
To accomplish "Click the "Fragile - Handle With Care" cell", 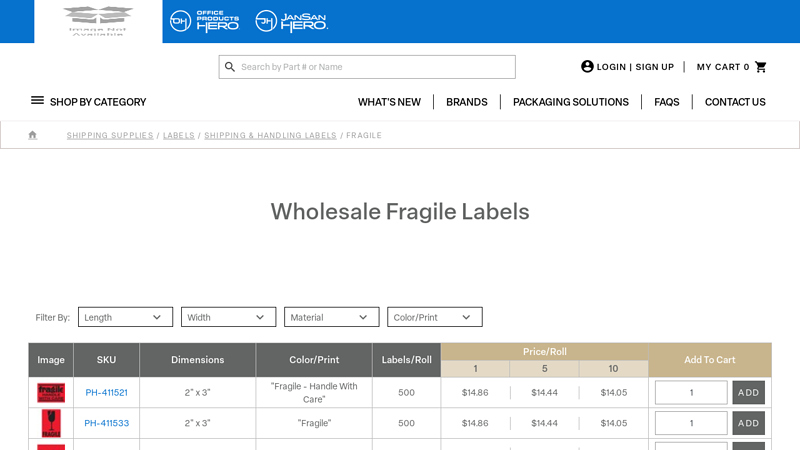I will (314, 392).
